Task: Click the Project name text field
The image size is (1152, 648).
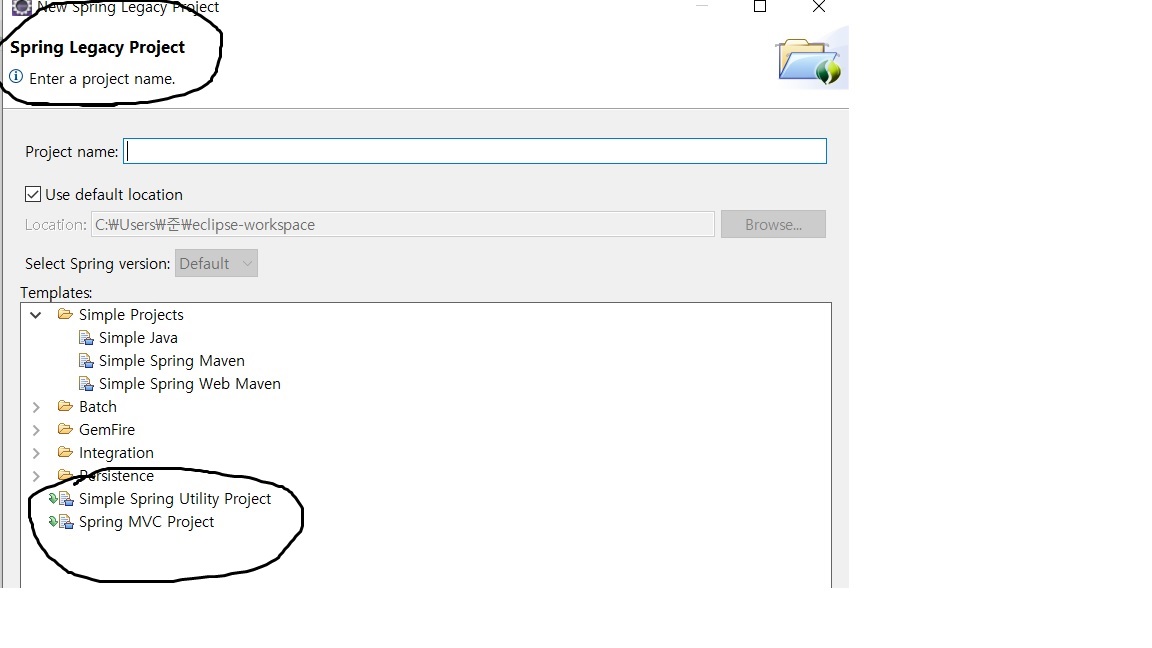Action: click(475, 151)
